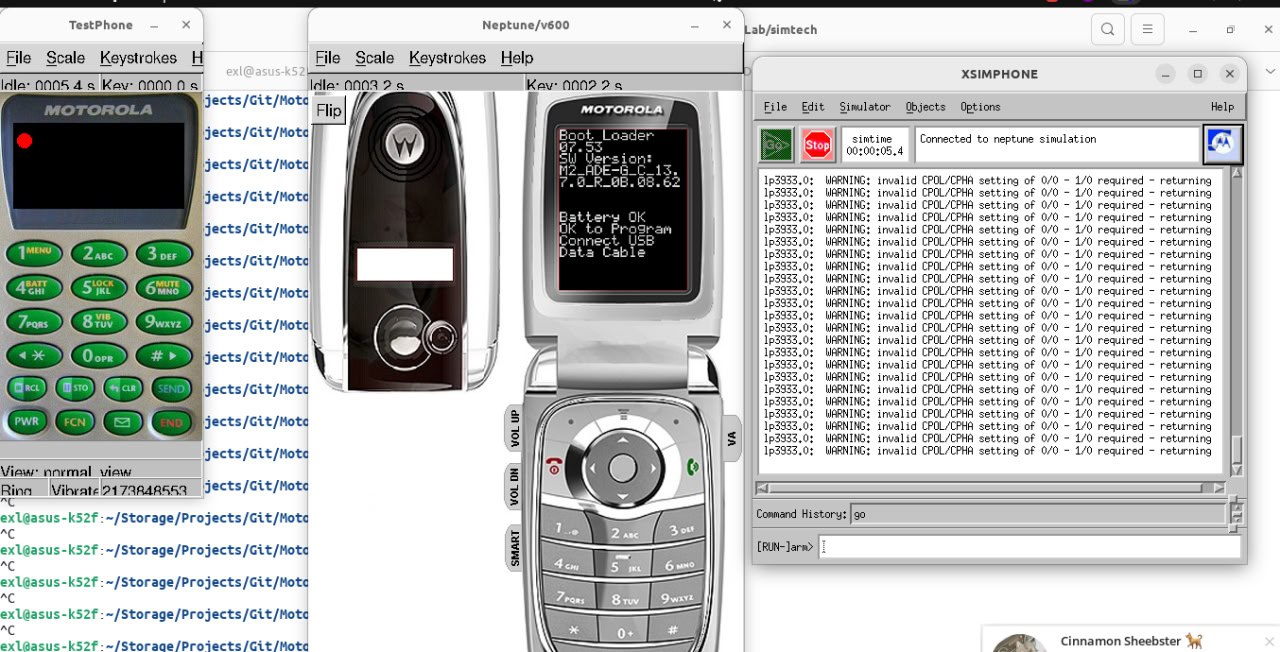This screenshot has height=652, width=1280.
Task: Click the red Stop sign button
Action: click(818, 145)
